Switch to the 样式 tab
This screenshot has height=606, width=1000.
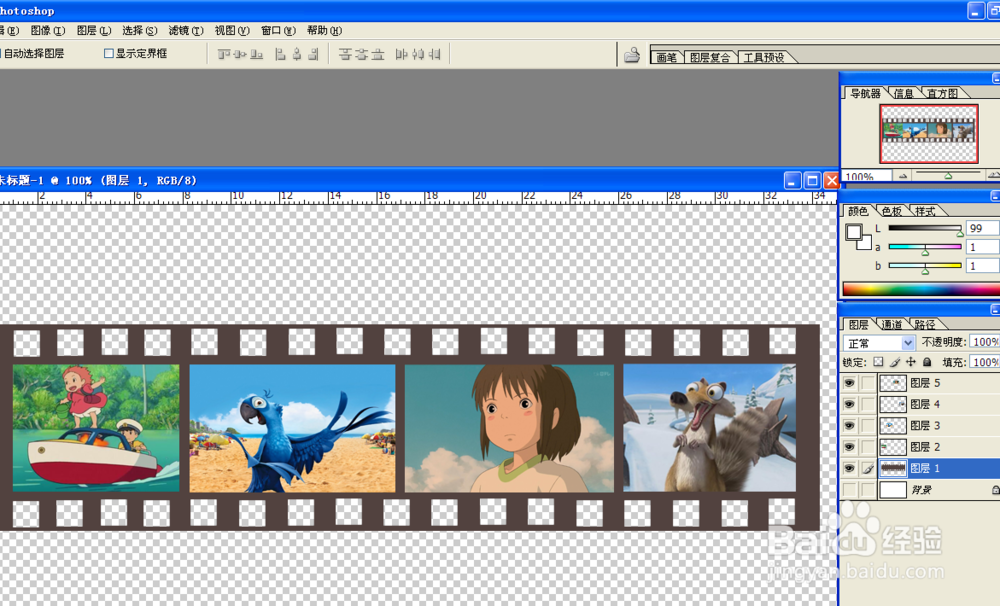(x=925, y=211)
